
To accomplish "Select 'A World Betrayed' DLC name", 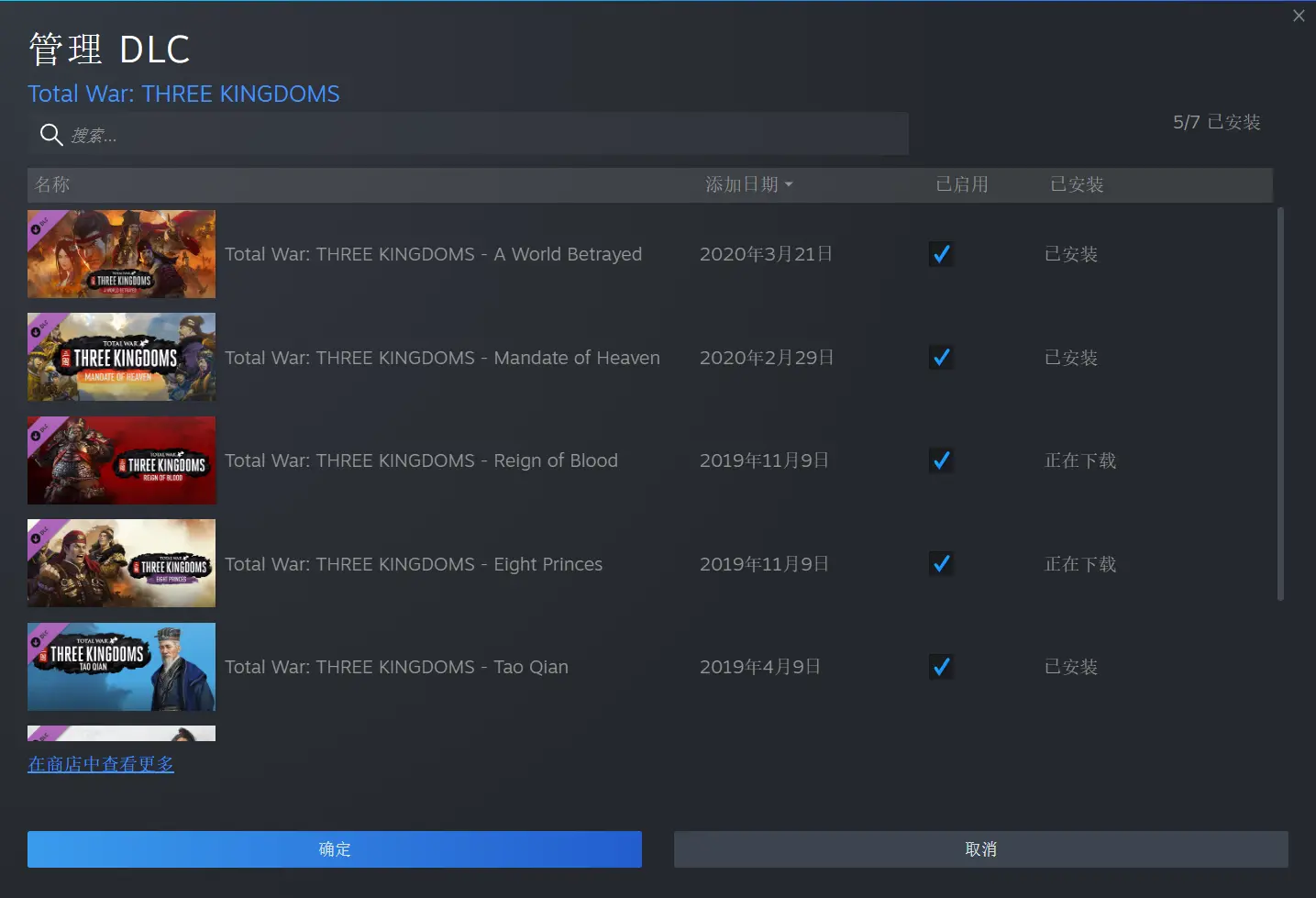I will 433,254.
